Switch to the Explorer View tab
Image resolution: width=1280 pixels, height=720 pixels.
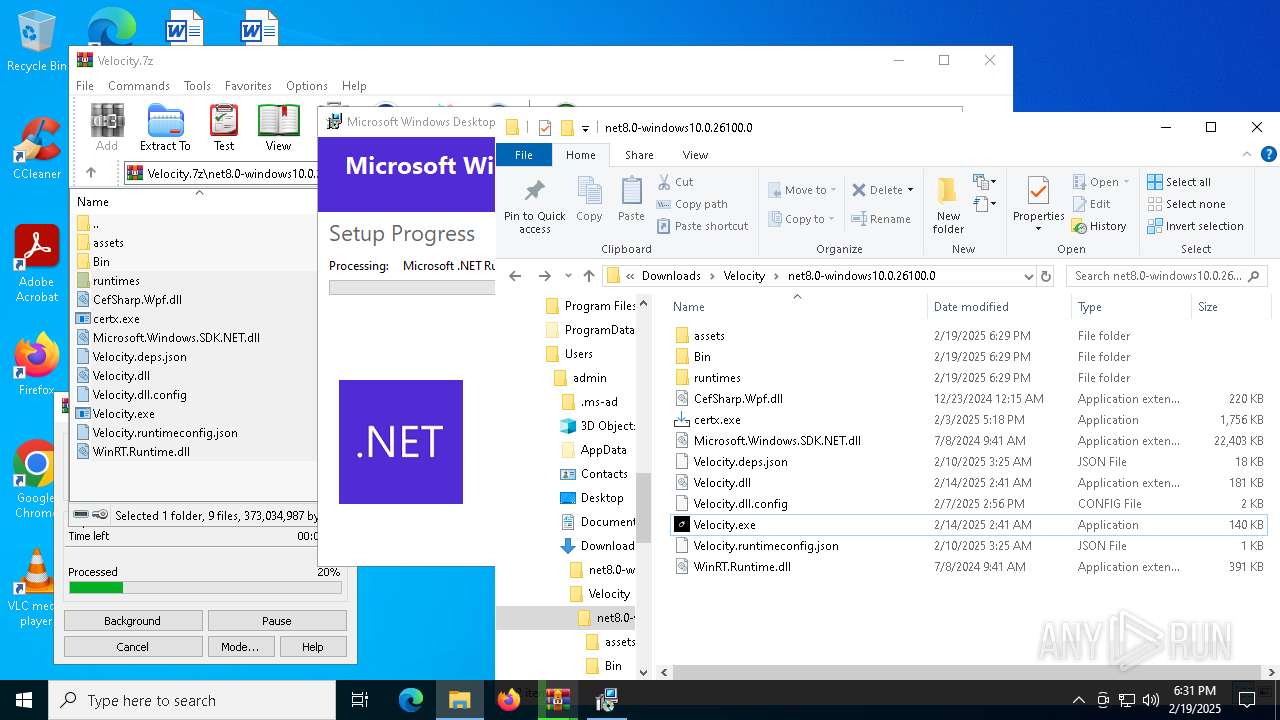(695, 155)
